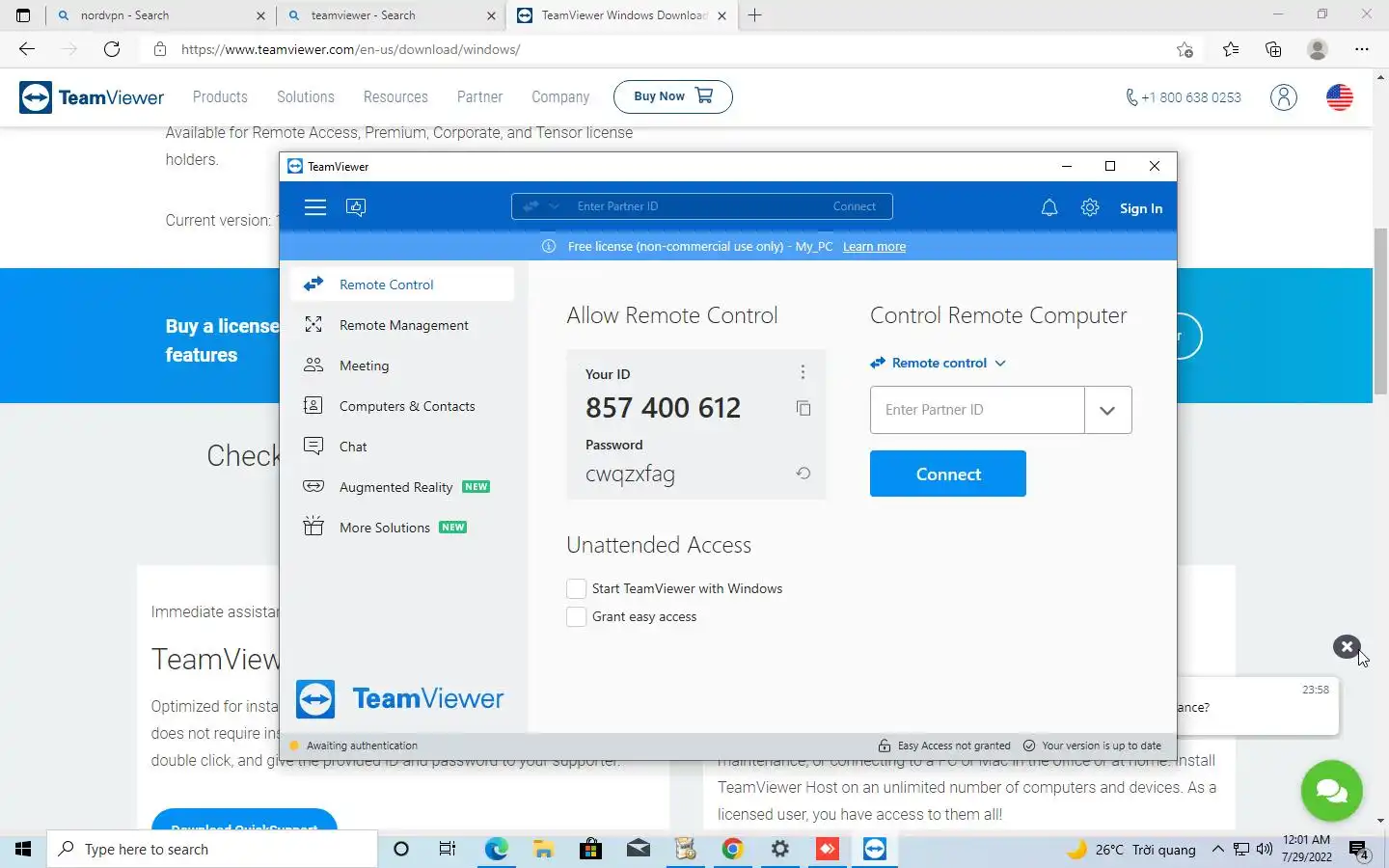The image size is (1389, 868).
Task: Enable Start TeamViewer with Windows checkbox
Action: pyautogui.click(x=576, y=588)
